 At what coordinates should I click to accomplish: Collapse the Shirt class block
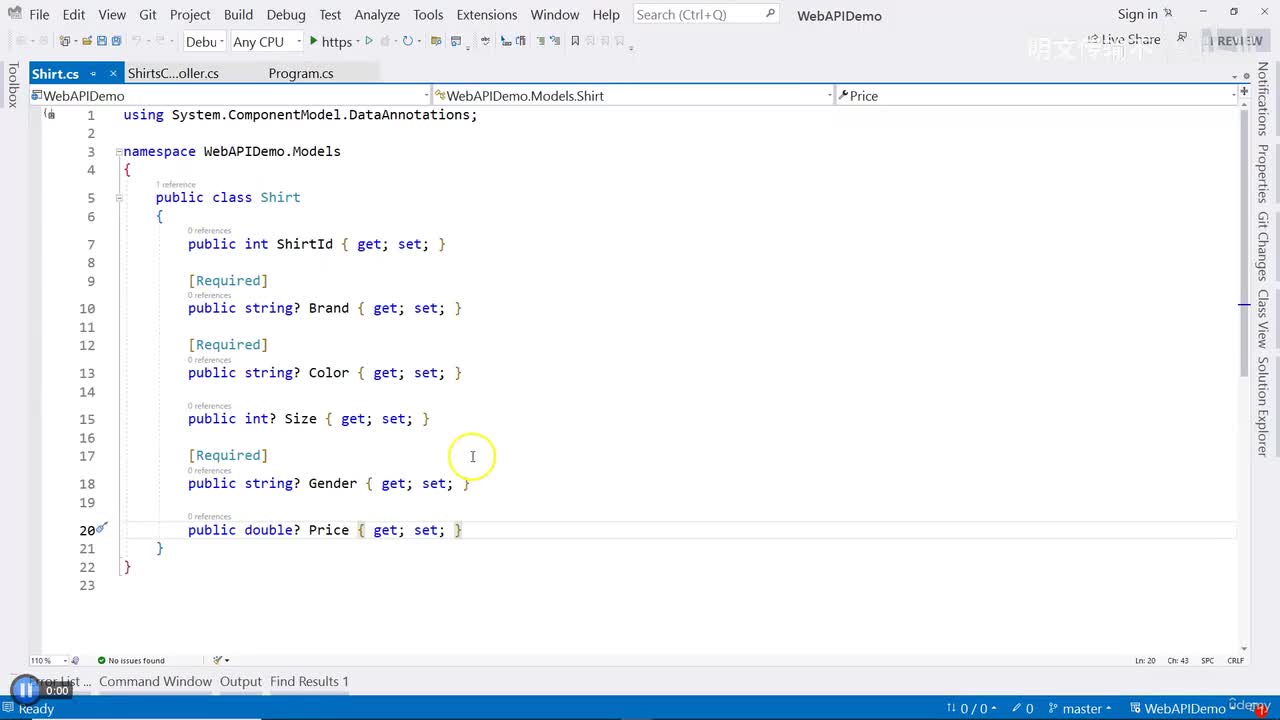click(119, 198)
